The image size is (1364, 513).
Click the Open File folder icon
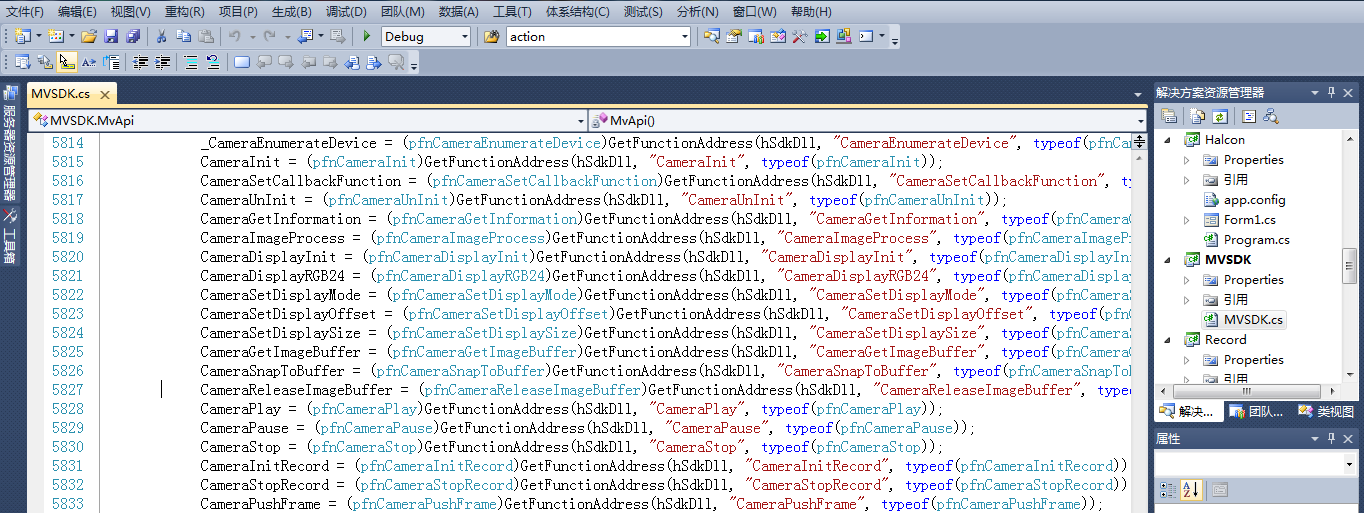(x=89, y=36)
